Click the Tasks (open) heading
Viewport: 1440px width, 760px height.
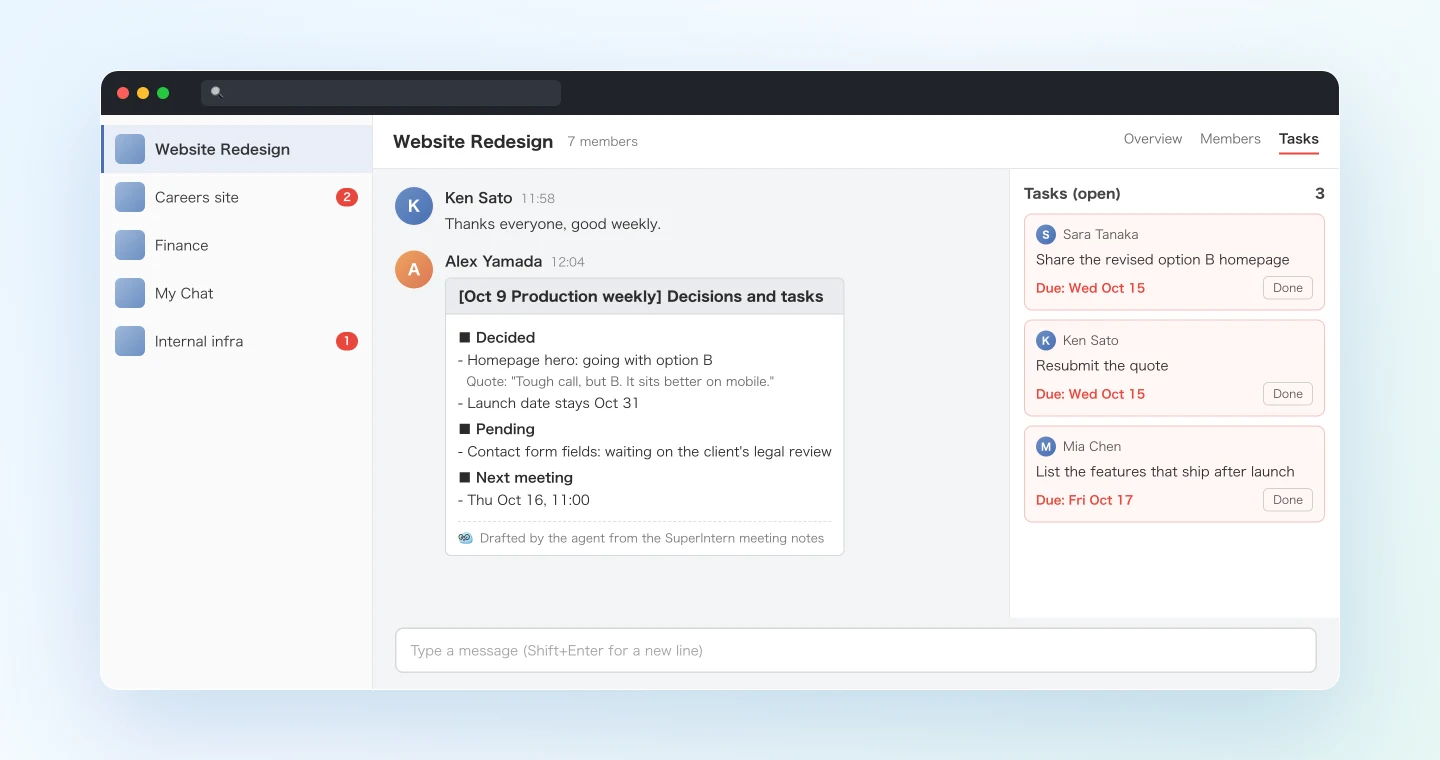point(1072,194)
